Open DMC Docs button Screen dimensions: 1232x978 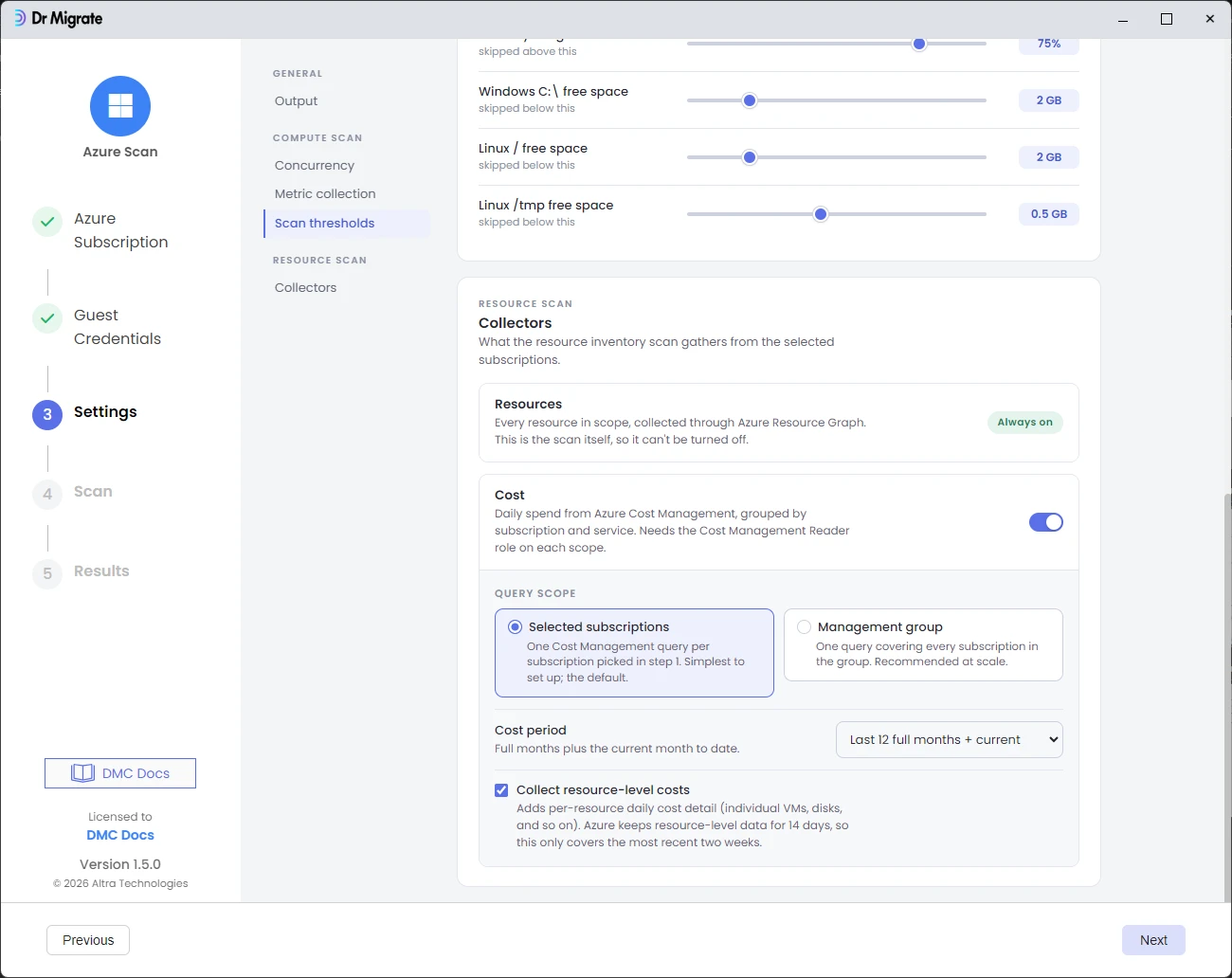pos(120,773)
